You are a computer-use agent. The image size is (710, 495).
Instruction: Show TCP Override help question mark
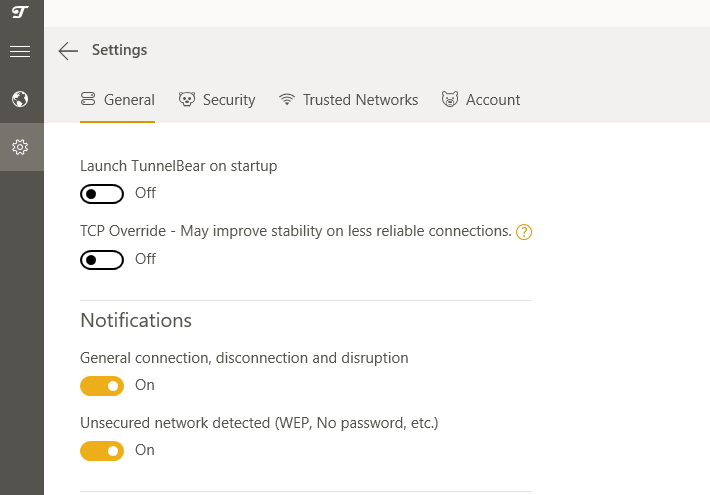point(524,232)
